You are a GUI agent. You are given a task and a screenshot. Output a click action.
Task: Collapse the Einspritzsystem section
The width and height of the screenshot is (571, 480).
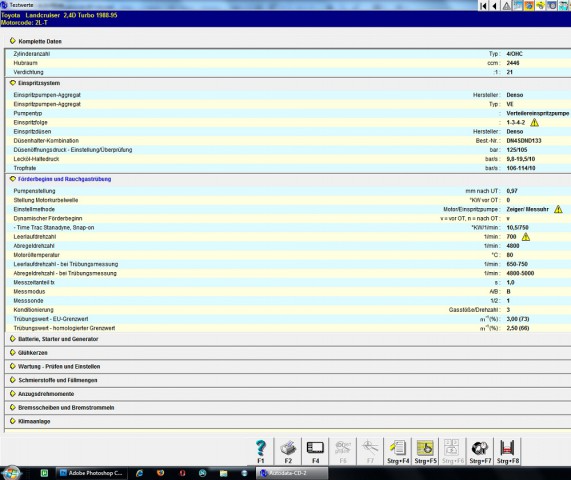tap(13, 83)
